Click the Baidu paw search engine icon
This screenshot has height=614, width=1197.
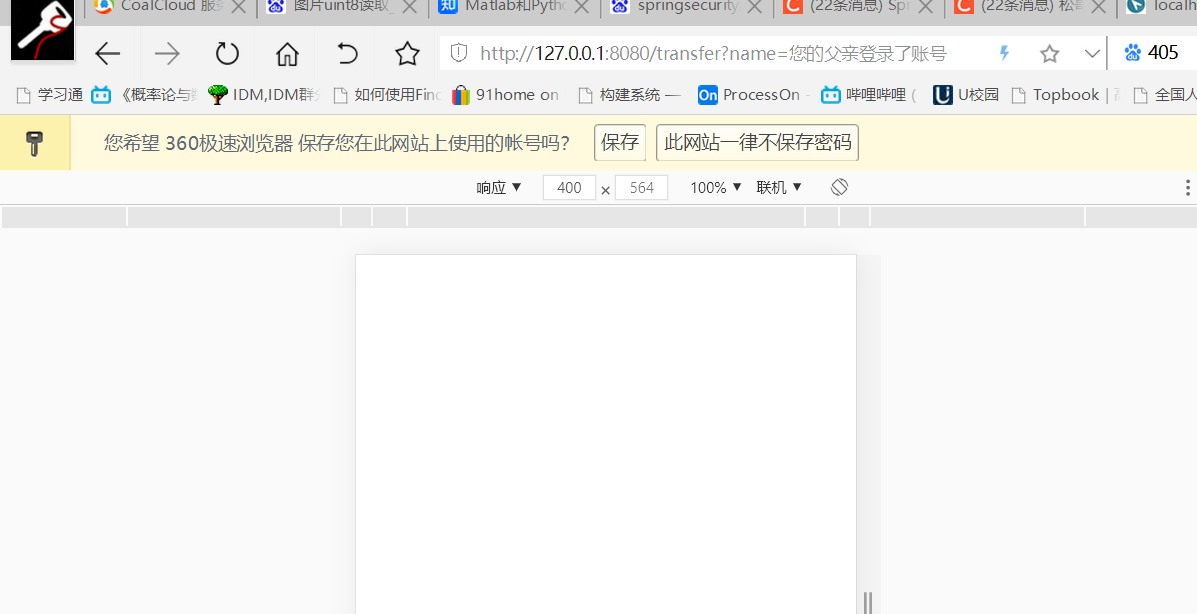pyautogui.click(x=1133, y=53)
